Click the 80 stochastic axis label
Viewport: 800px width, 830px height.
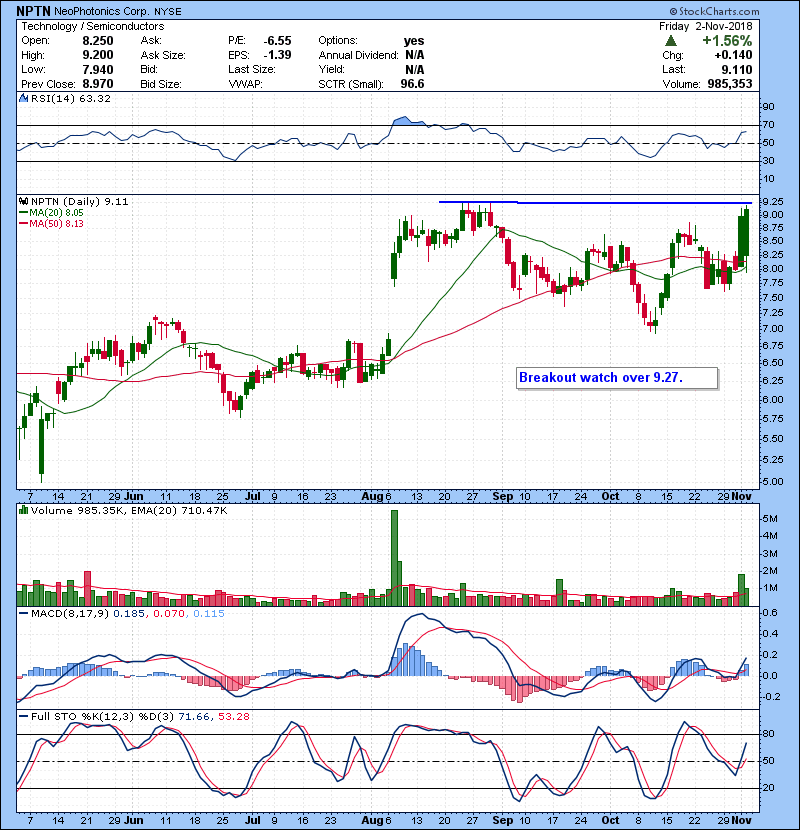[768, 734]
